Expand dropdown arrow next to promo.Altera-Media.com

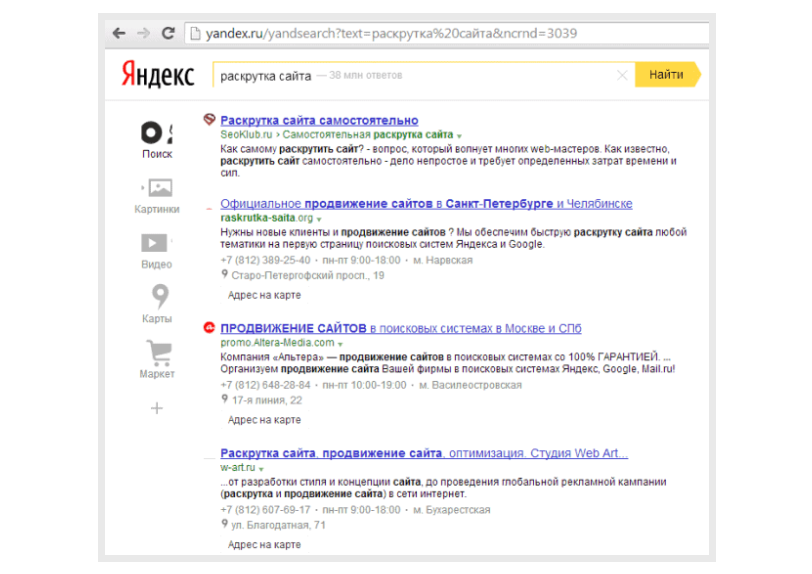coord(340,345)
